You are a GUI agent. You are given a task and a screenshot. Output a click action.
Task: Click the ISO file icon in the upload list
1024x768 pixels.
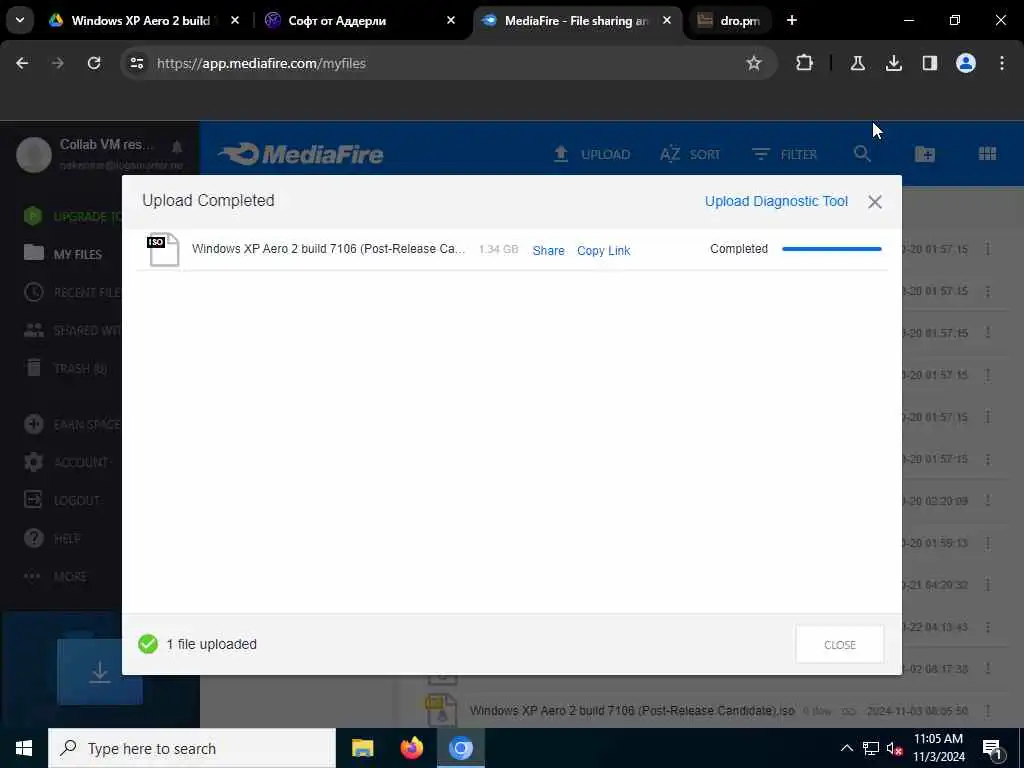tap(163, 249)
